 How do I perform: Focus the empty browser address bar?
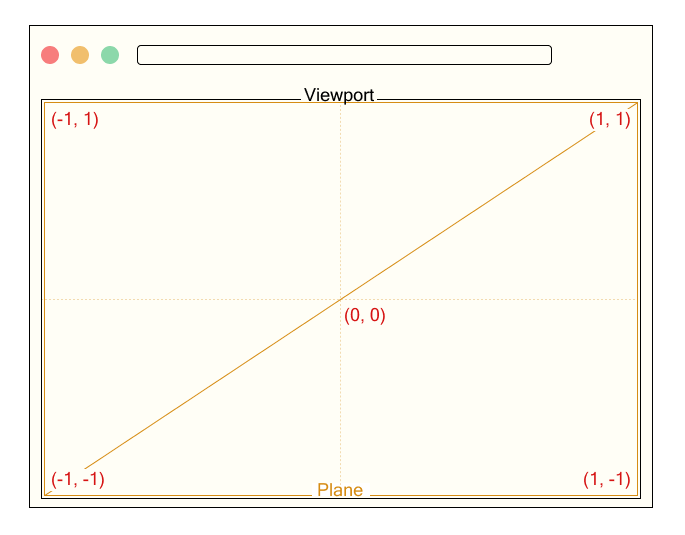pos(344,55)
